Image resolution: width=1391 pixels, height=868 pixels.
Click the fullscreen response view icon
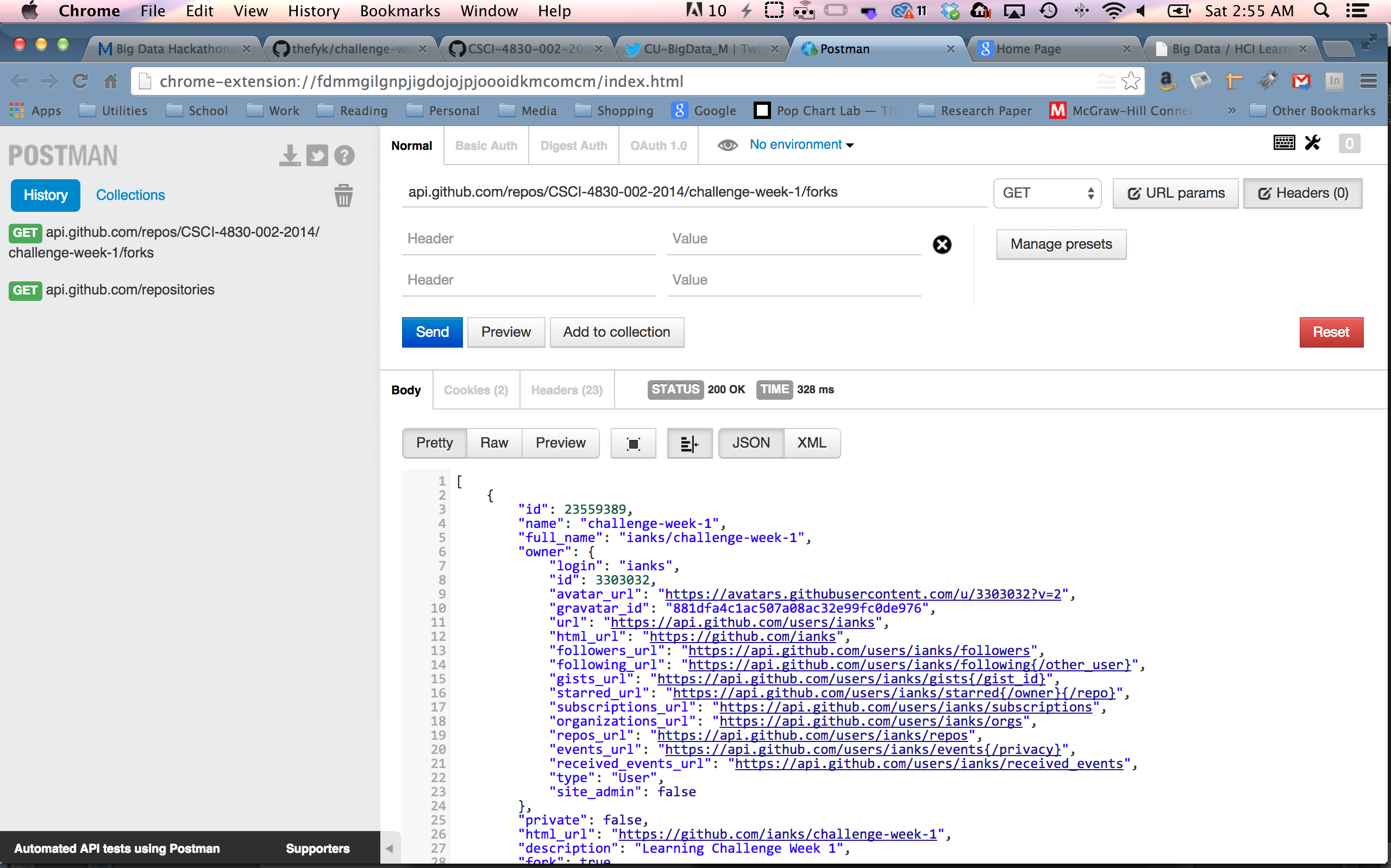633,443
